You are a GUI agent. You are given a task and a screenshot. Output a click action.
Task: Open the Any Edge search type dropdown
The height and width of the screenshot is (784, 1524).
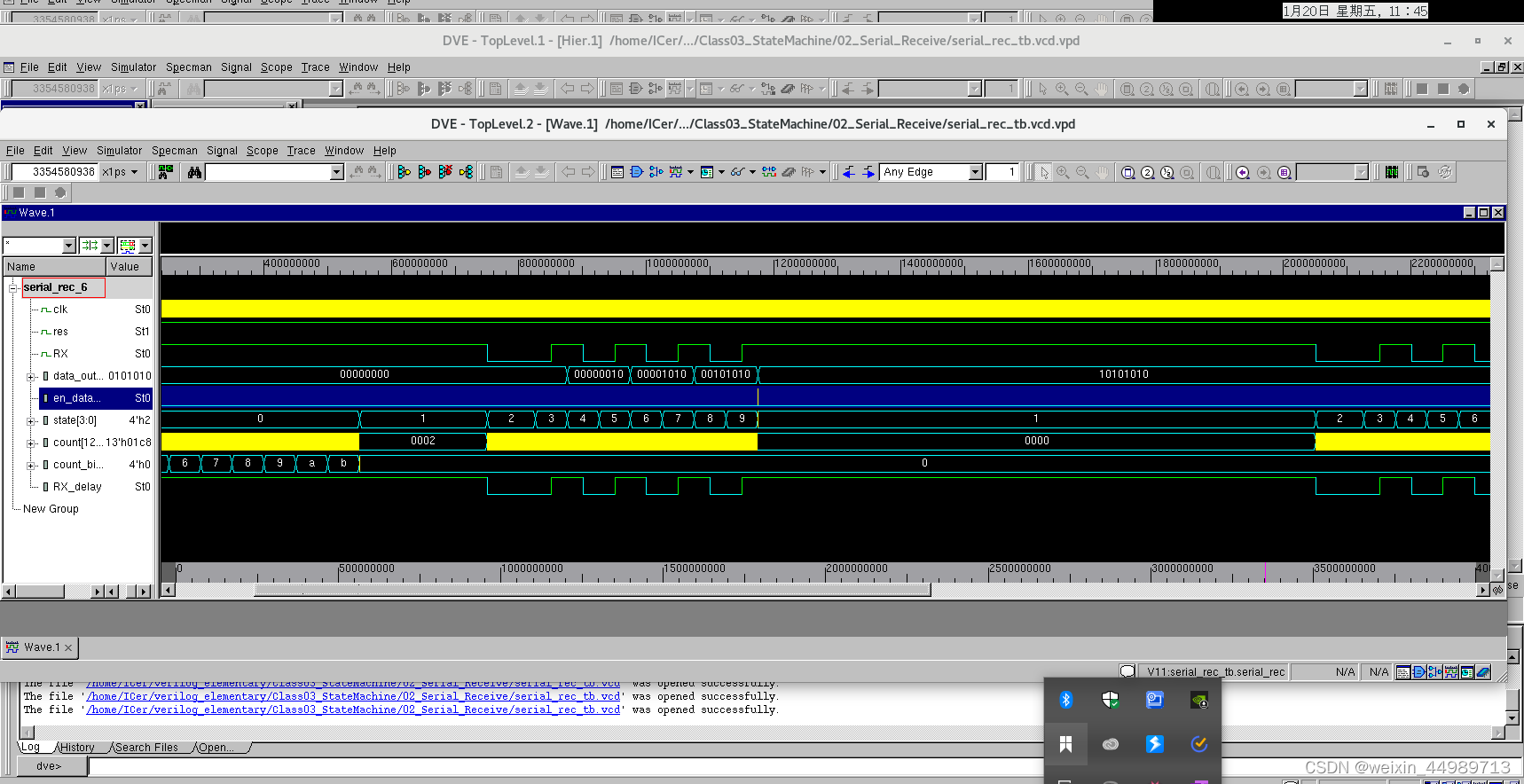(x=975, y=172)
